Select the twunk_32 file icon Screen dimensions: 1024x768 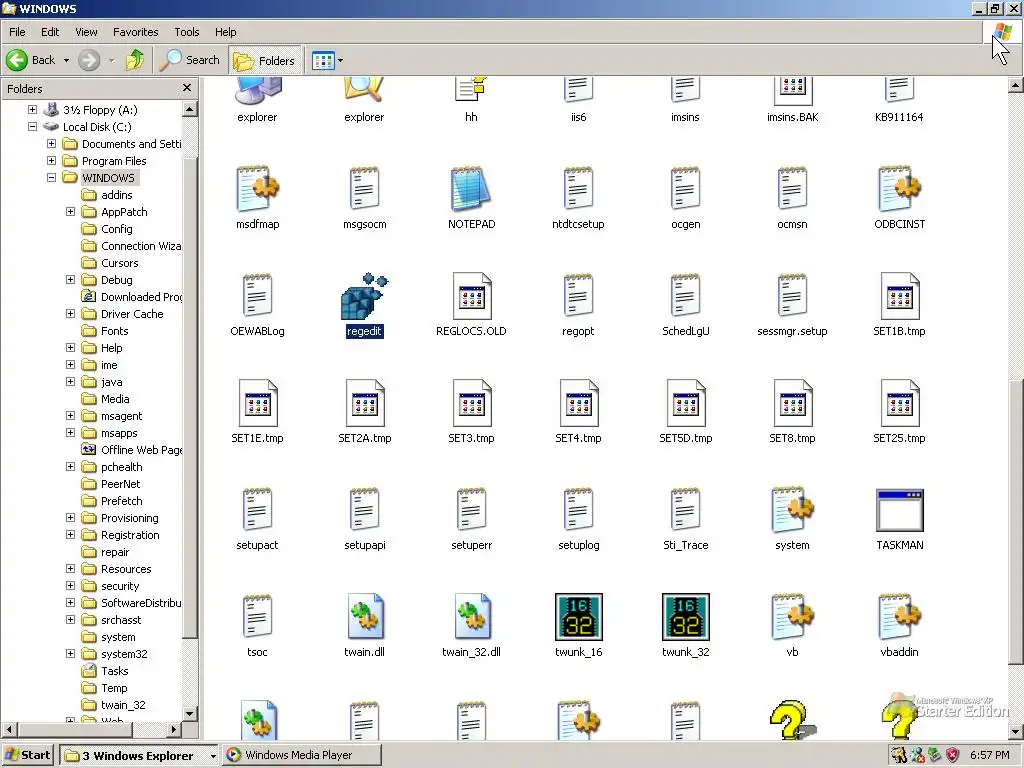(686, 616)
